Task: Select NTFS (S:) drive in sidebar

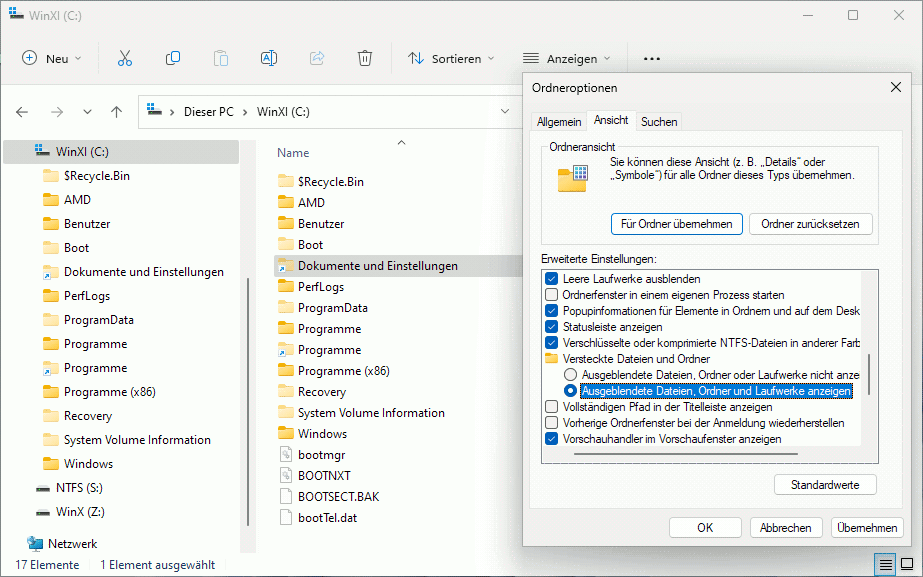Action: [x=79, y=488]
